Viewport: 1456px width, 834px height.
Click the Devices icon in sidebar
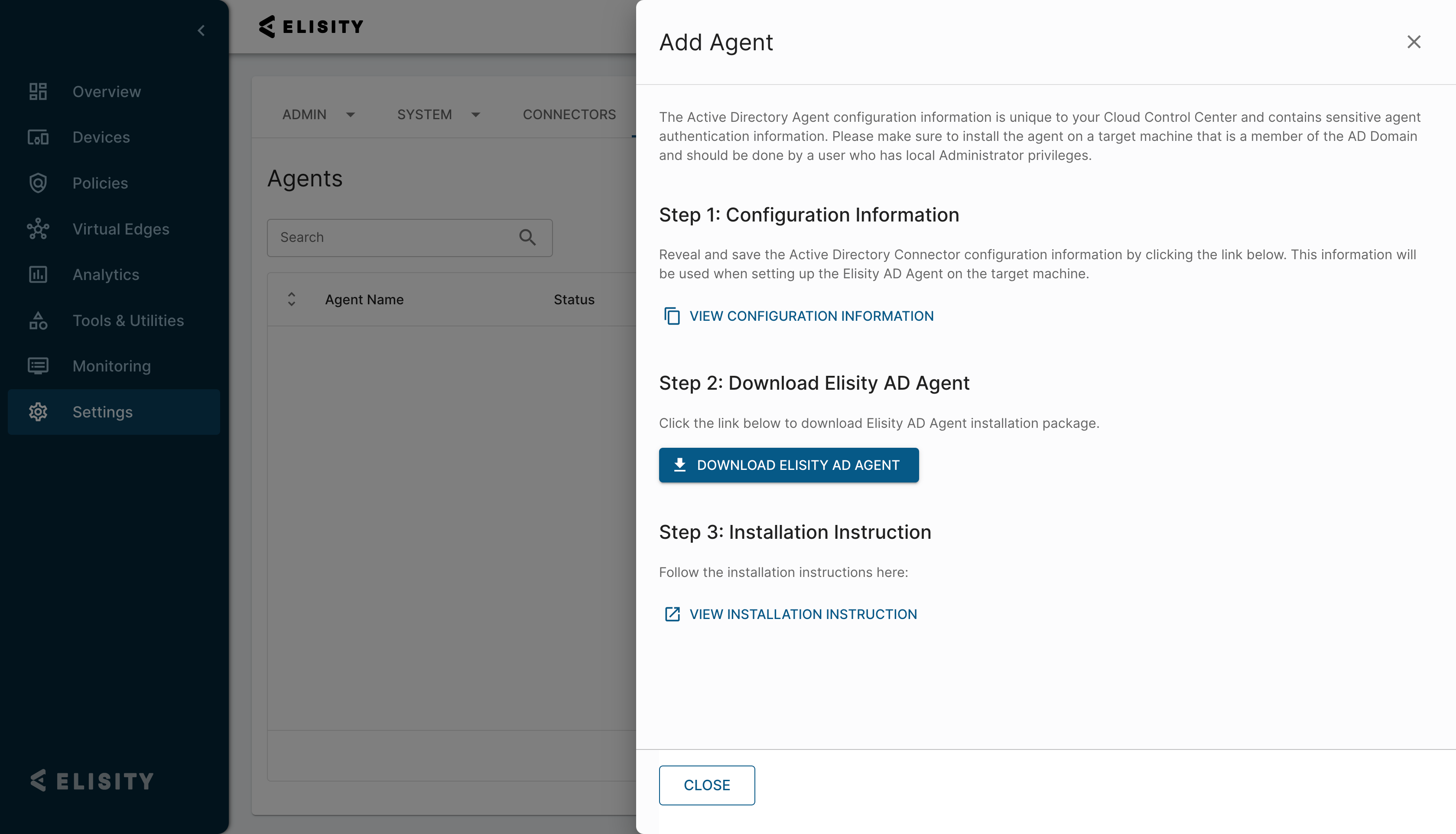pyautogui.click(x=38, y=137)
